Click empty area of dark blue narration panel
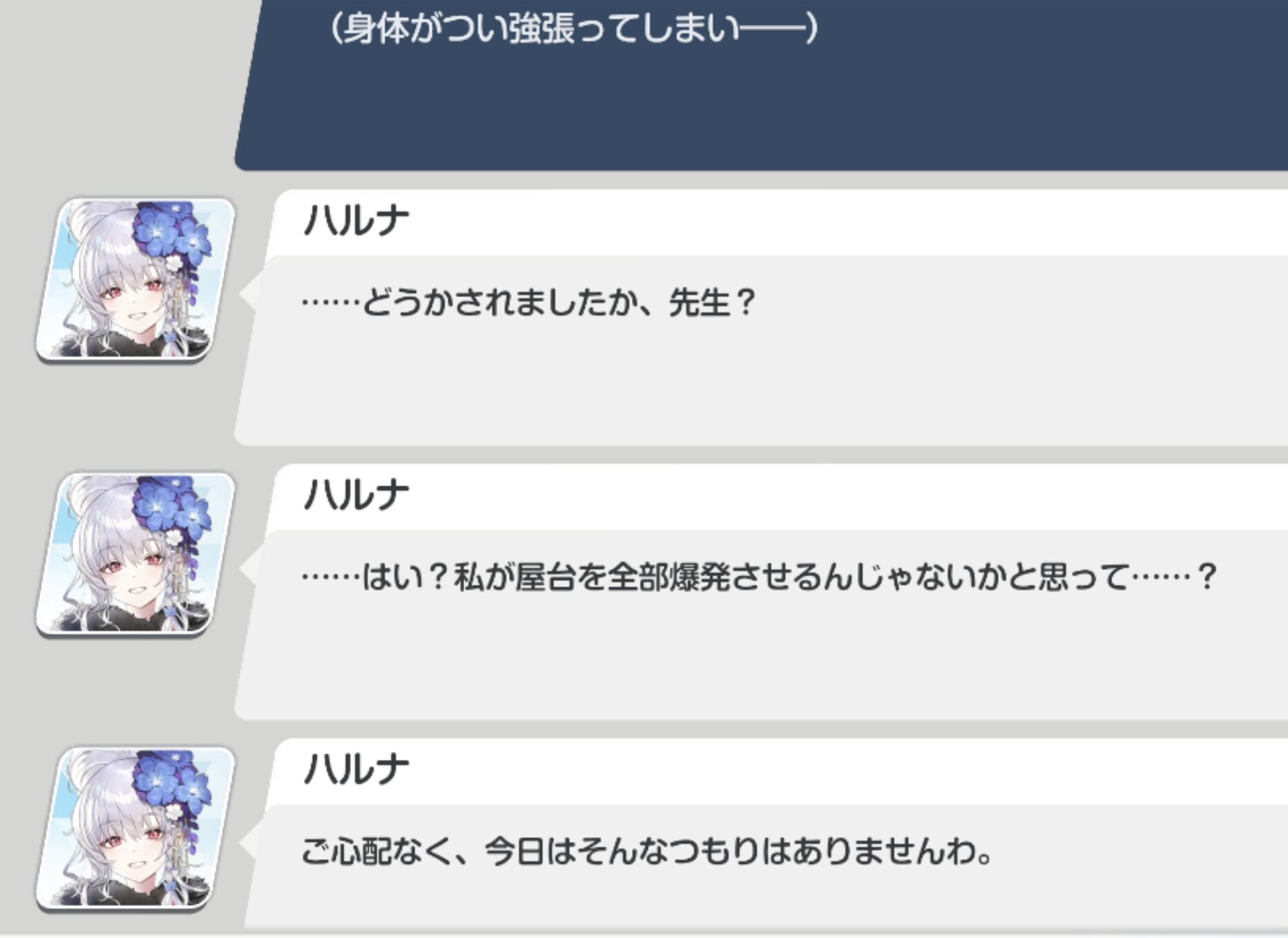 tap(760, 111)
